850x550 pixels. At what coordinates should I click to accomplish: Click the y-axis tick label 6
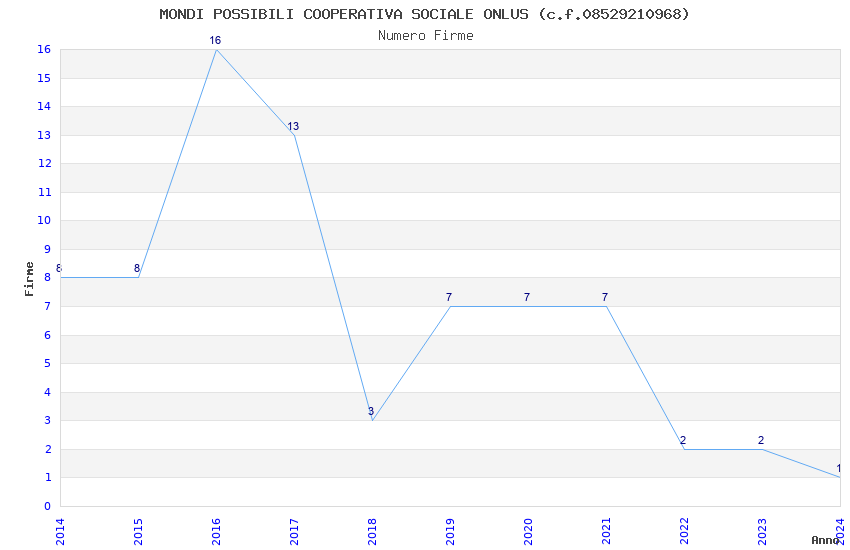coord(48,335)
